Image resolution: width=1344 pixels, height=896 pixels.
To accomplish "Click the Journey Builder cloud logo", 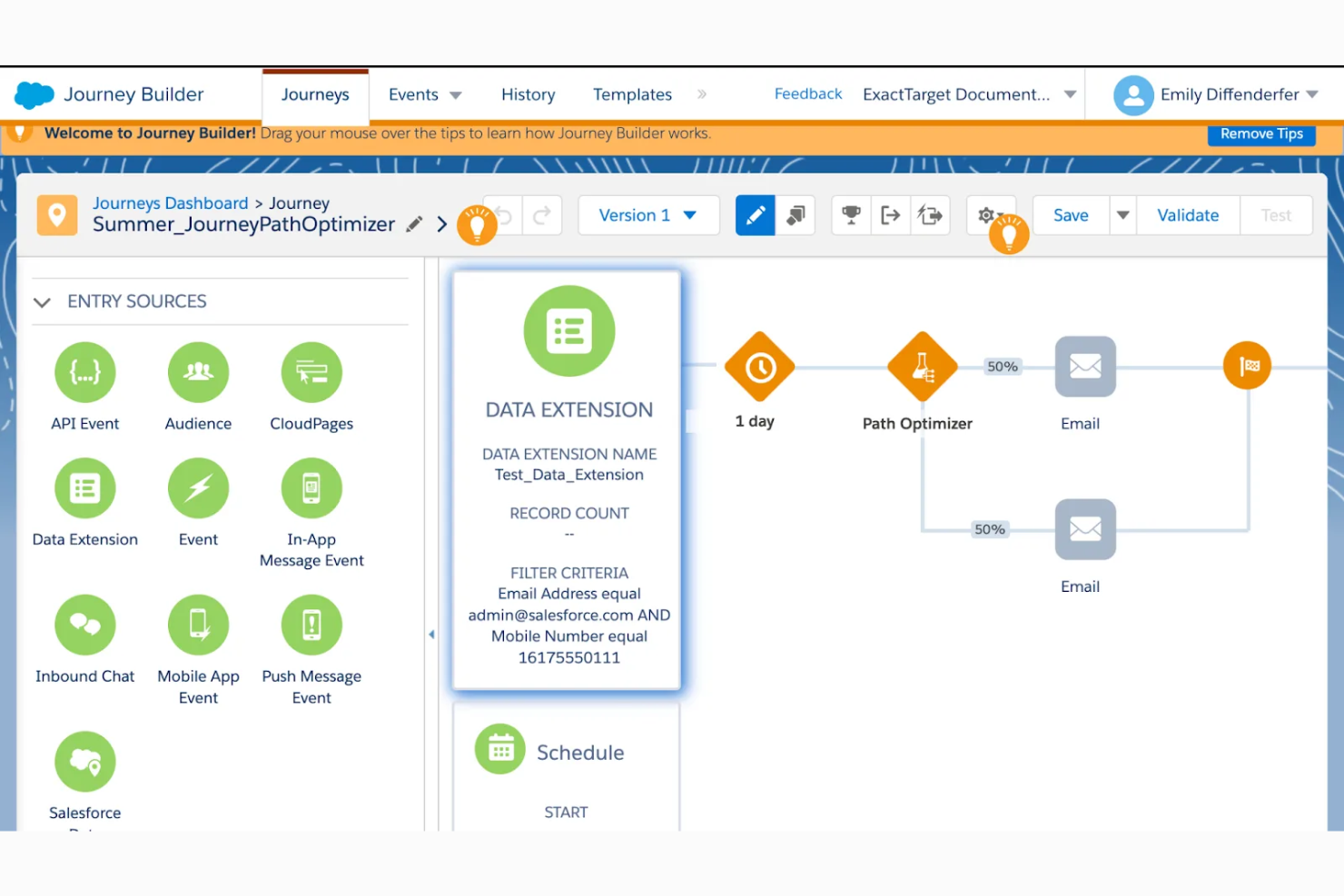I will (35, 94).
